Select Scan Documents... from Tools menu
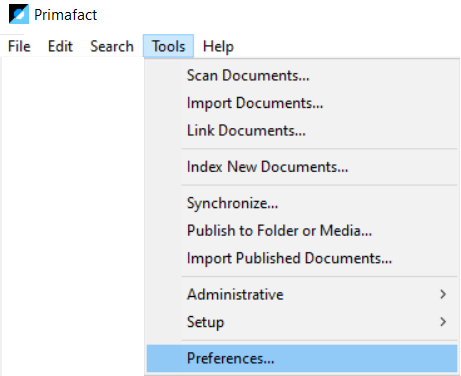Screen dimensions: 461x376 point(302,75)
